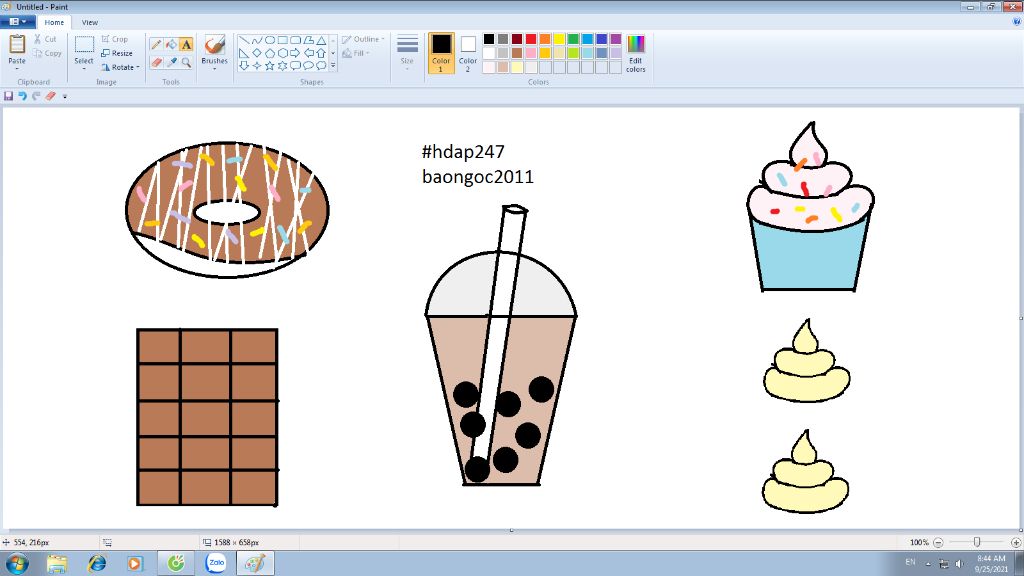Open the Windows Start menu
This screenshot has width=1024, height=576.
(x=17, y=562)
